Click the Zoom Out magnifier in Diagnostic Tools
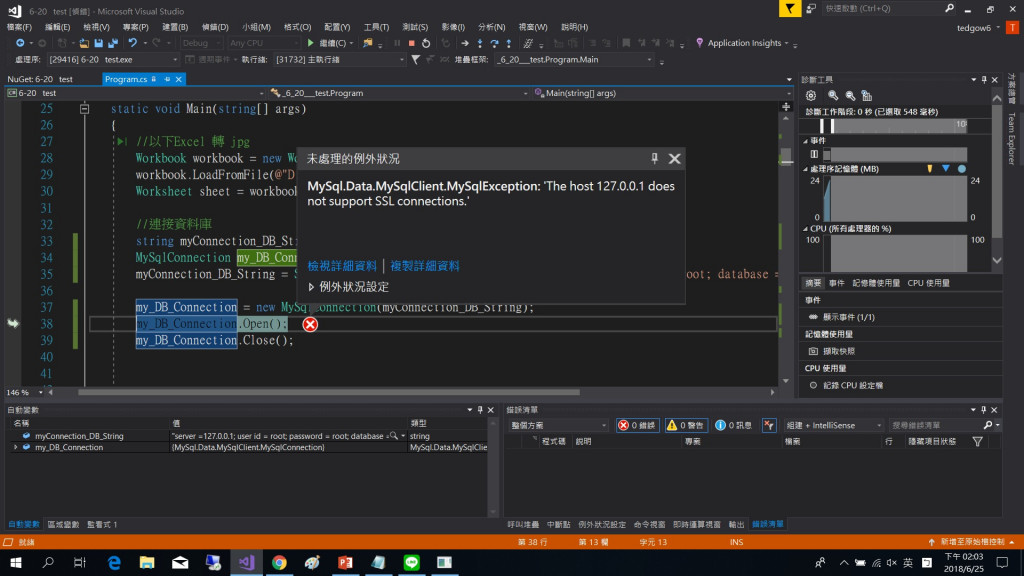Screen dimensions: 1024x576 (x=850, y=95)
